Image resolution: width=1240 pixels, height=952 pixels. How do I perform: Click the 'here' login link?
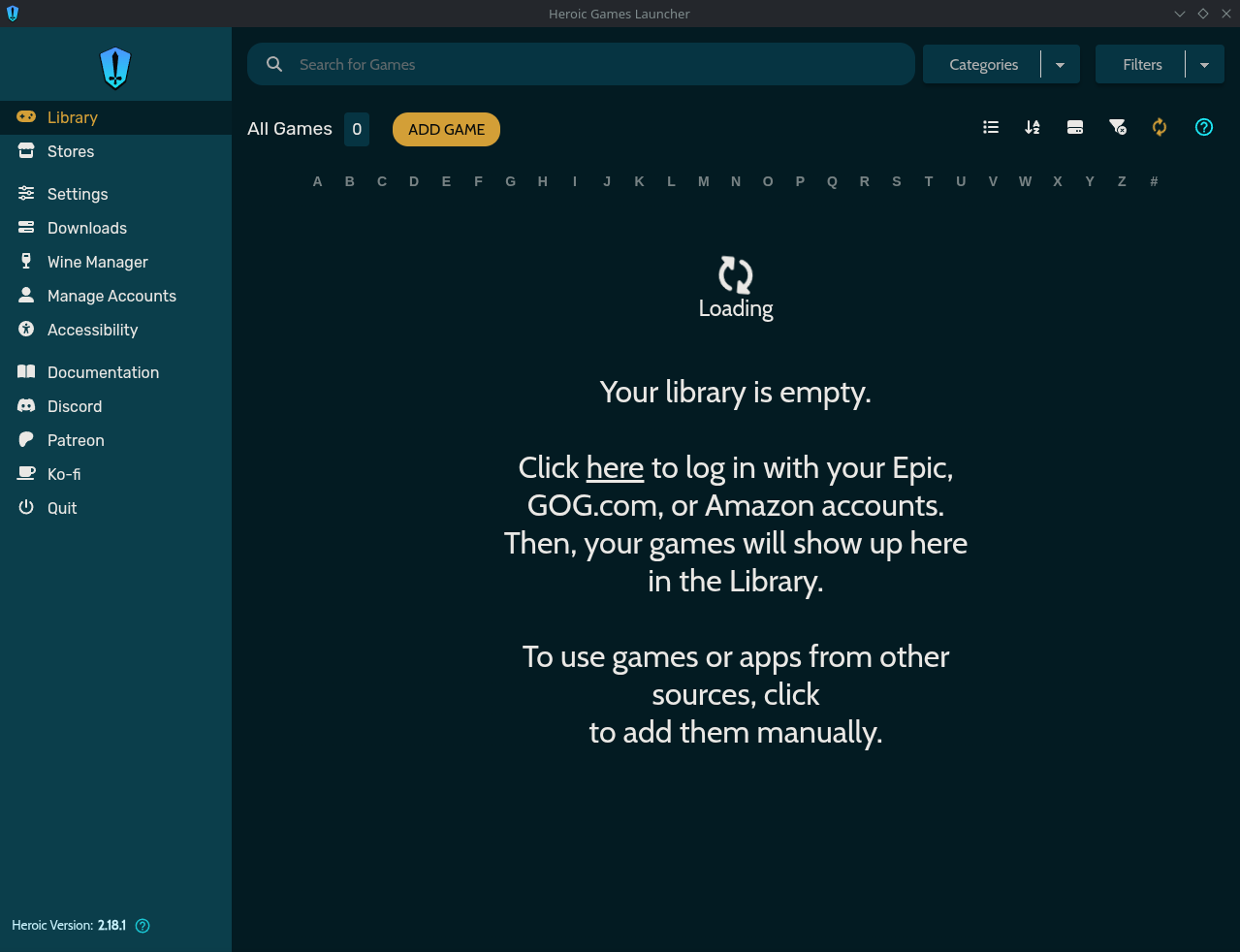615,467
